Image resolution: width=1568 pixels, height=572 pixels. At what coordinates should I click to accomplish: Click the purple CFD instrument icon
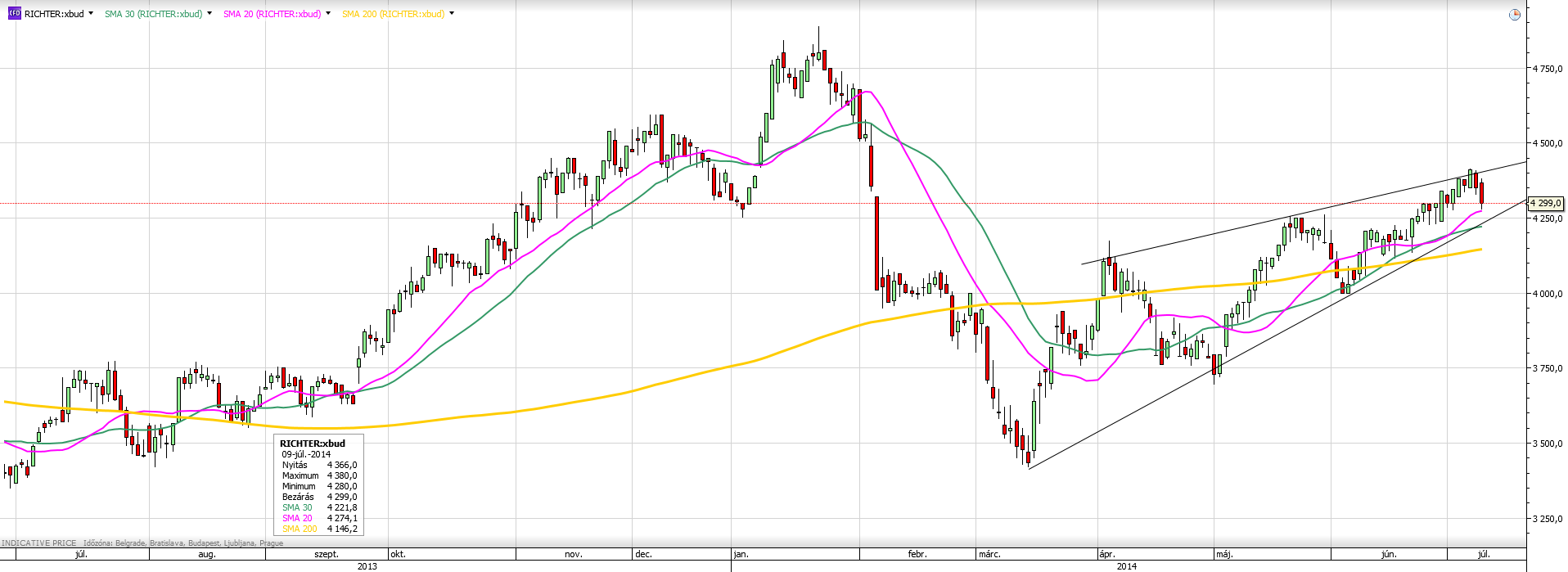click(14, 14)
